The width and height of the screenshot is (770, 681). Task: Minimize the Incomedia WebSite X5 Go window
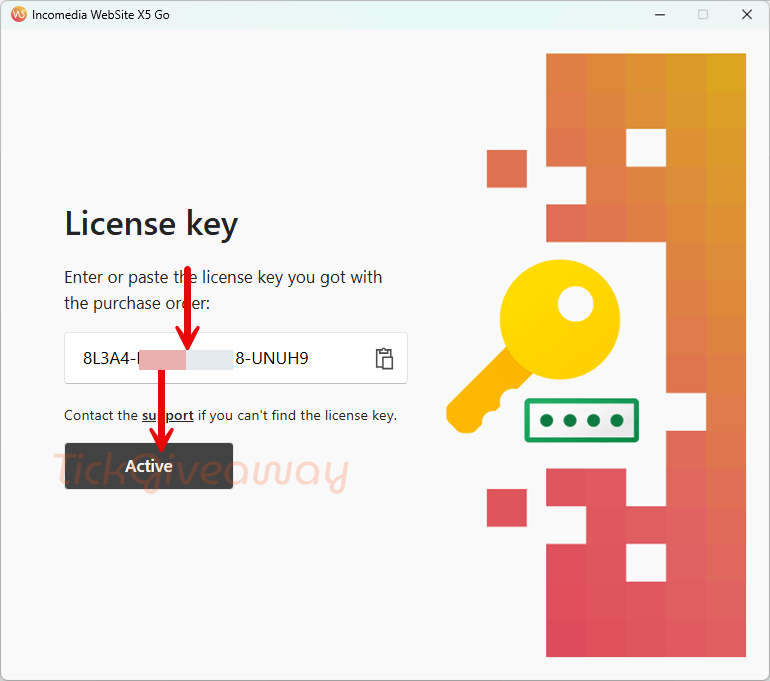pyautogui.click(x=660, y=15)
